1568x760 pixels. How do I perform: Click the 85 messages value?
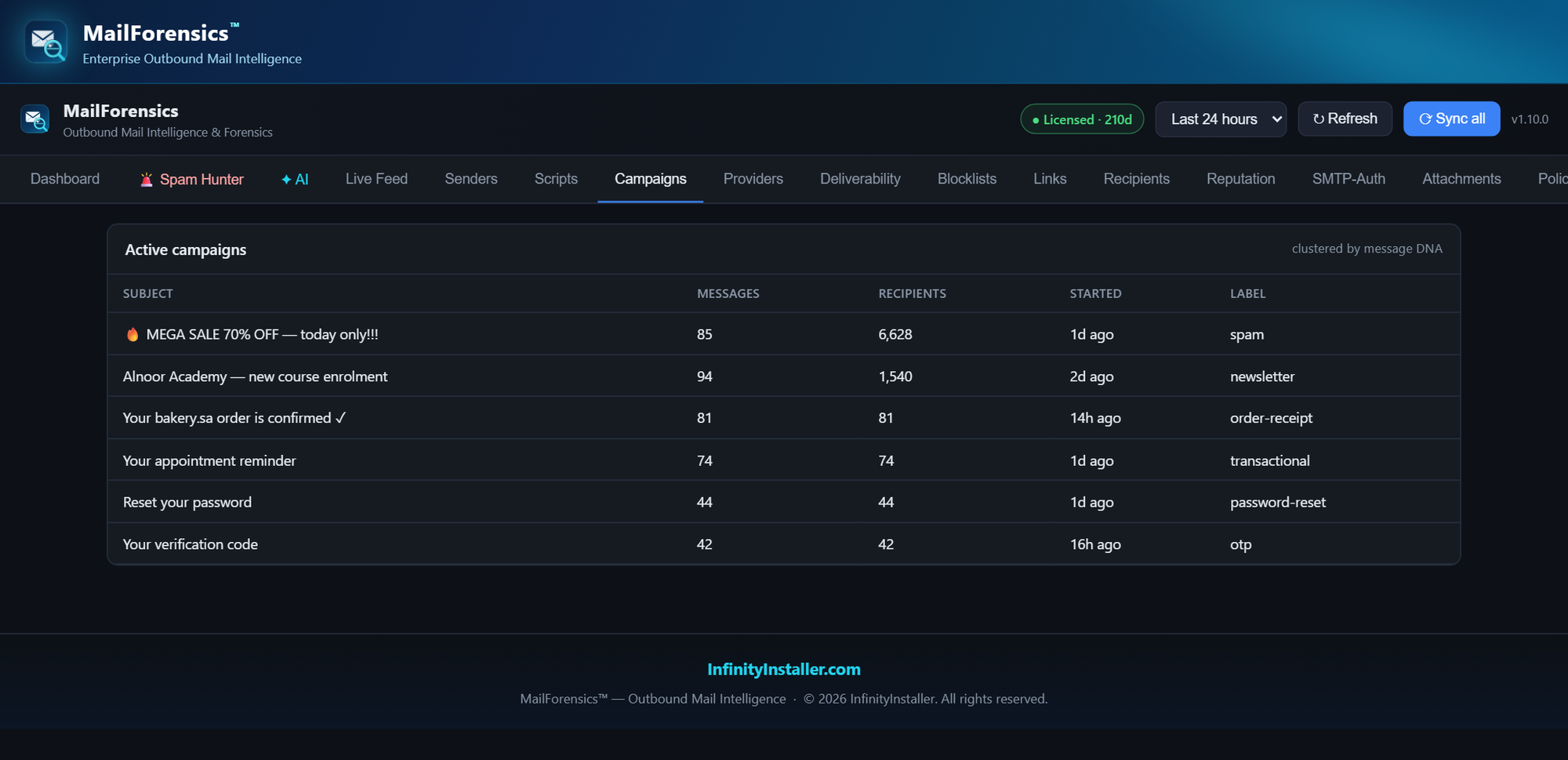click(705, 334)
